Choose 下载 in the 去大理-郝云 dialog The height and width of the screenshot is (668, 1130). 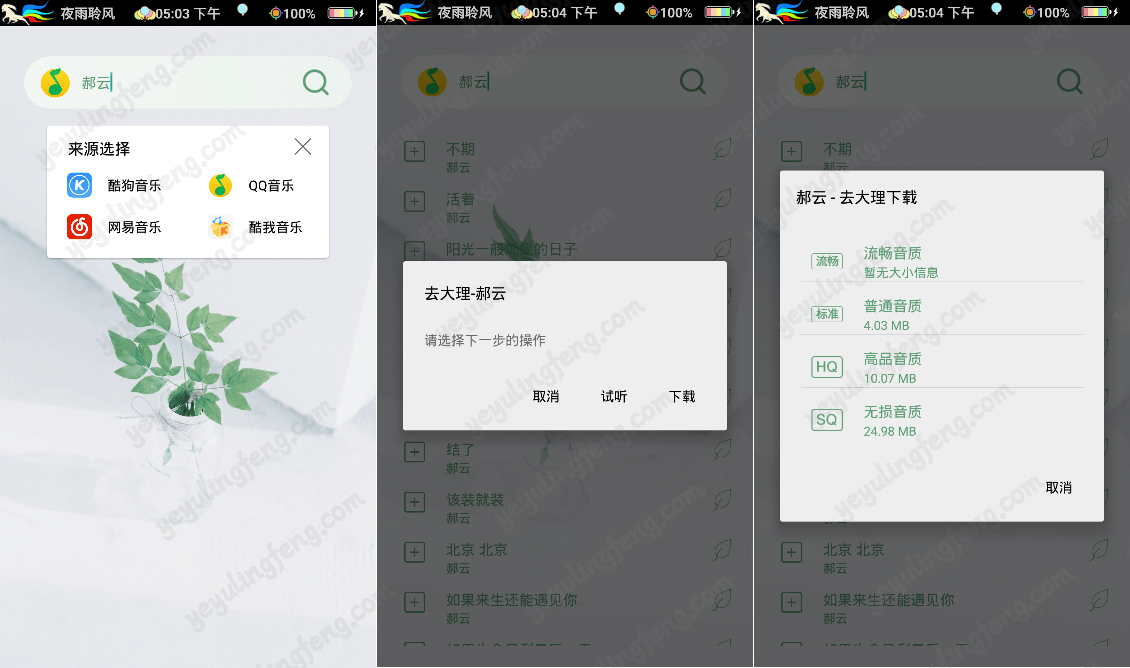tap(682, 396)
